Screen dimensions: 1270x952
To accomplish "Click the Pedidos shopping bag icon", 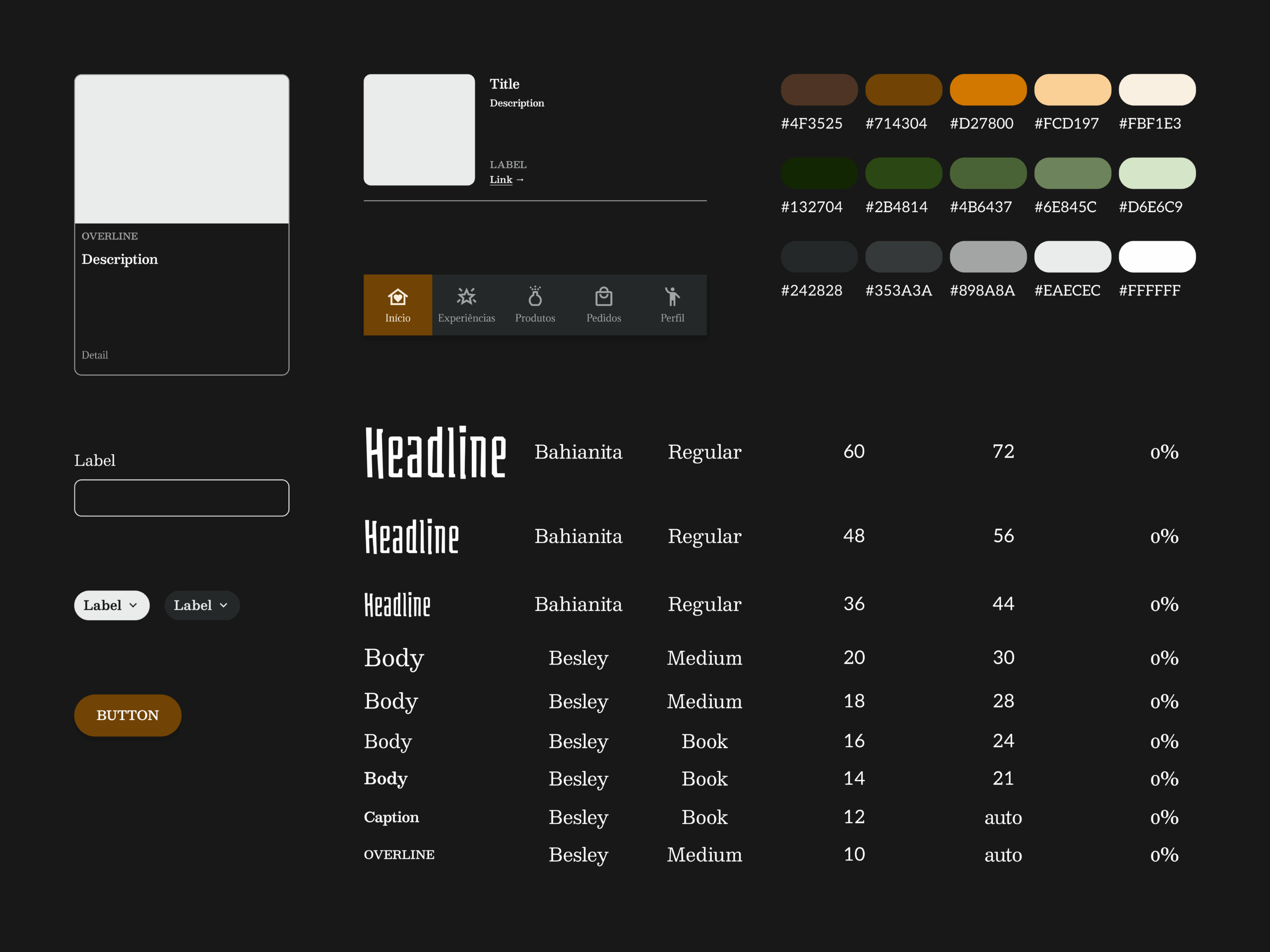I will [603, 297].
